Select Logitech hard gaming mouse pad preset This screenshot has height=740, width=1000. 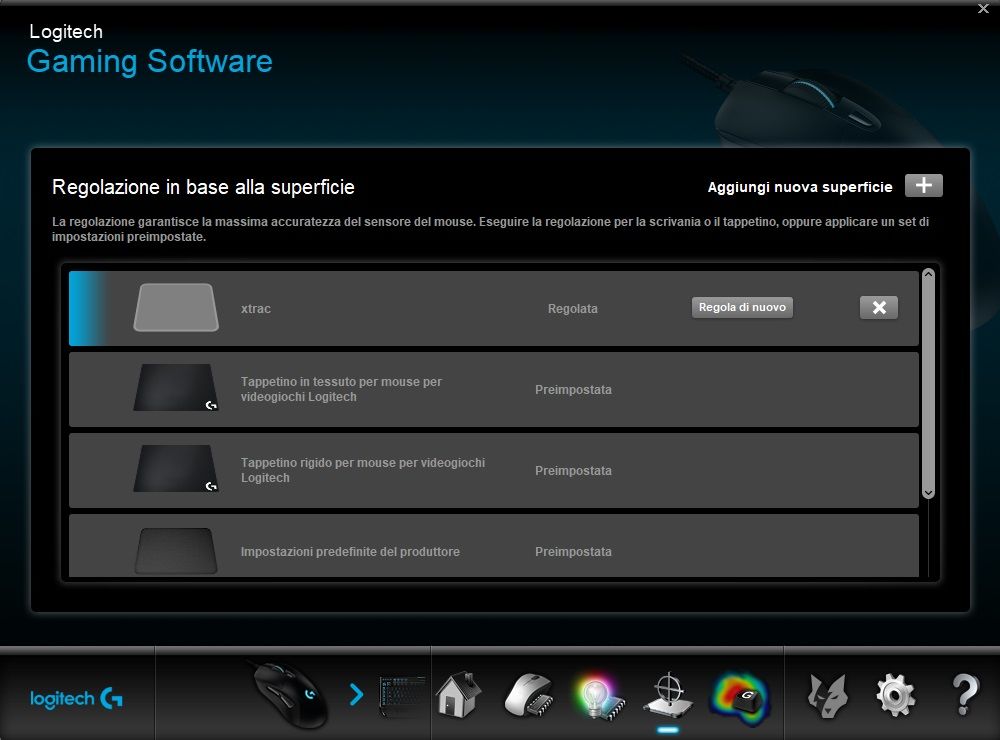[x=400, y=470]
